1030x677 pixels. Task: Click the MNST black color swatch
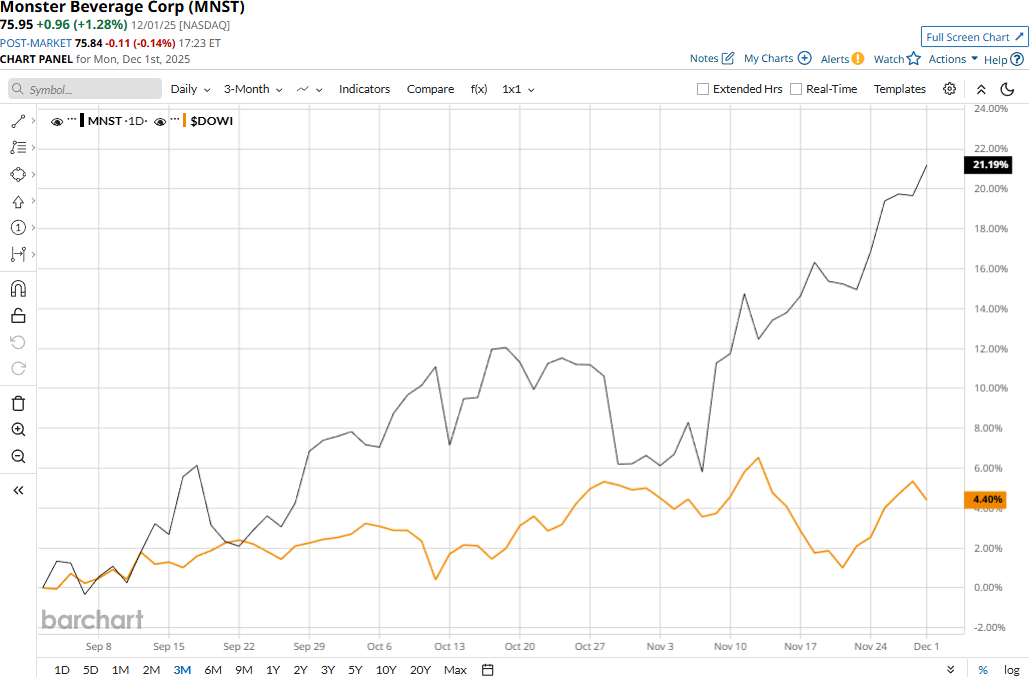(x=82, y=121)
